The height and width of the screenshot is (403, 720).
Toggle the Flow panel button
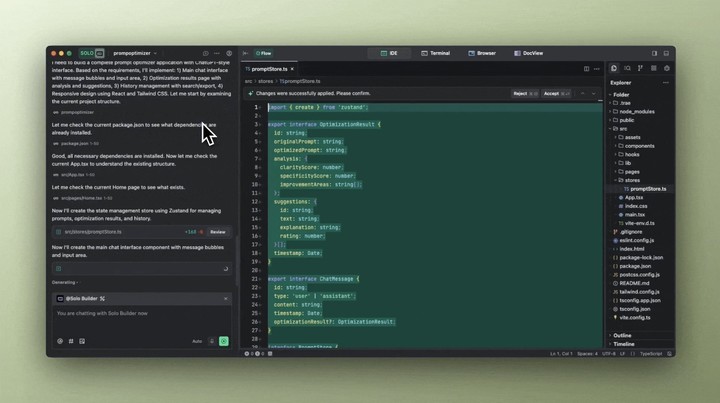click(x=262, y=53)
